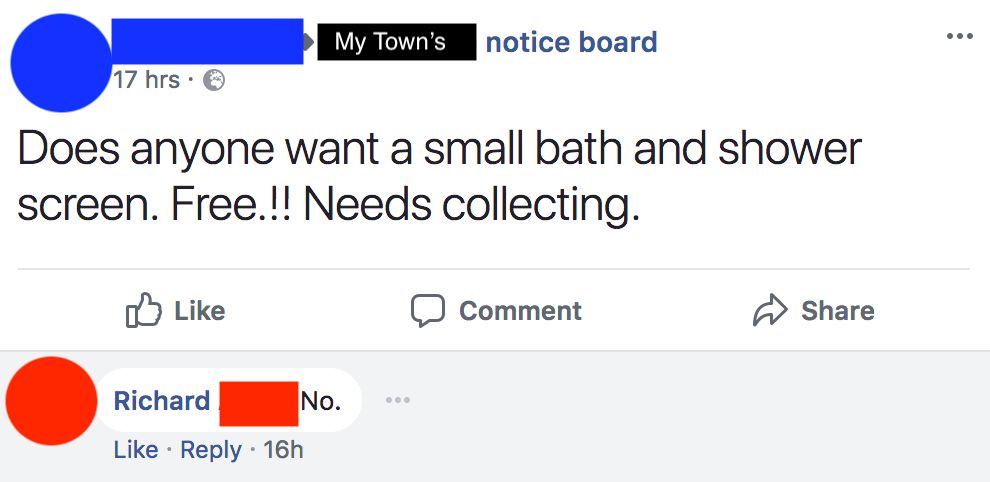Open the poster's blue profile picture

tap(60, 62)
